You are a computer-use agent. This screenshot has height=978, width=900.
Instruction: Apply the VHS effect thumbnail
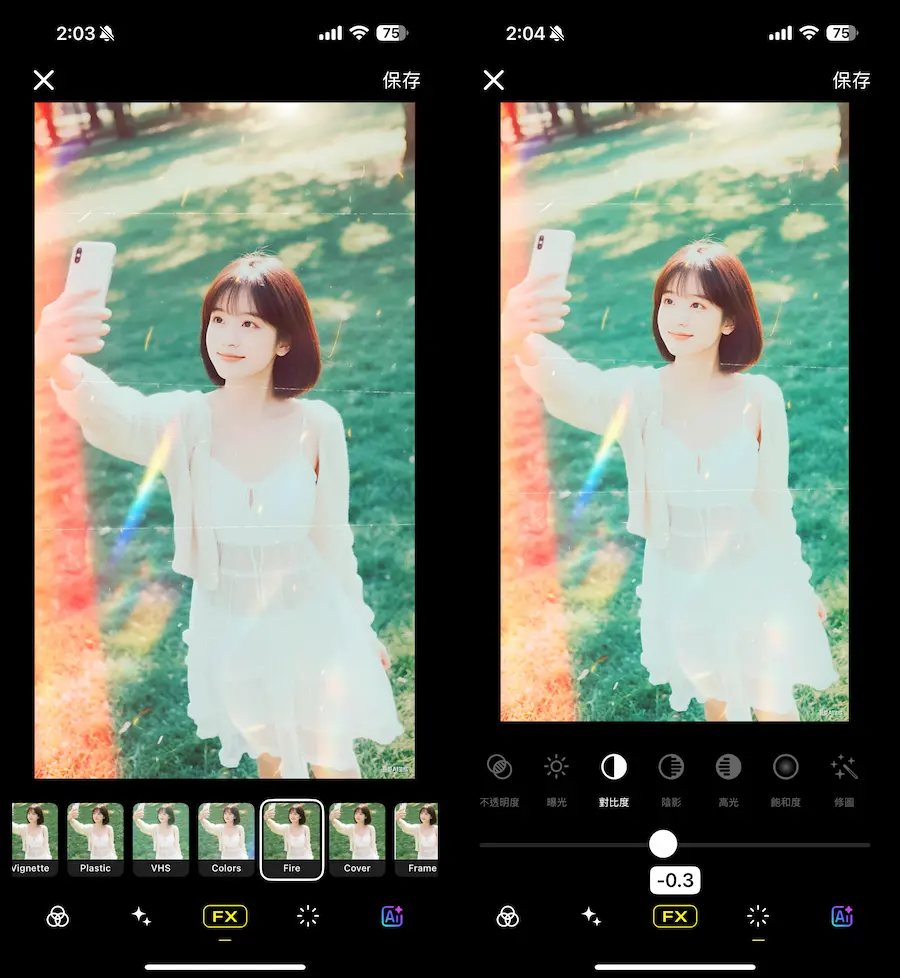[x=161, y=839]
